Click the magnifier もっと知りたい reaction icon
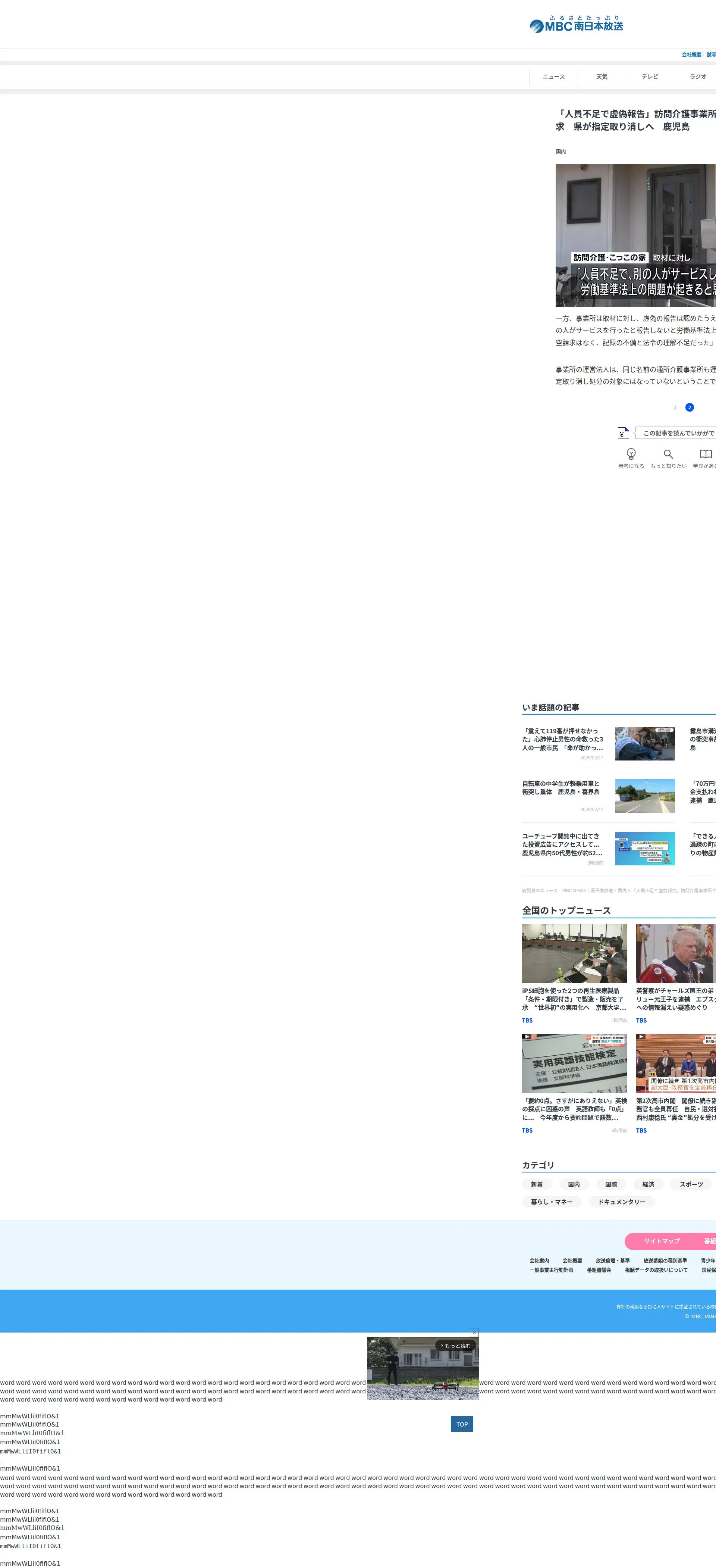Image resolution: width=716 pixels, height=1568 pixels. [668, 454]
